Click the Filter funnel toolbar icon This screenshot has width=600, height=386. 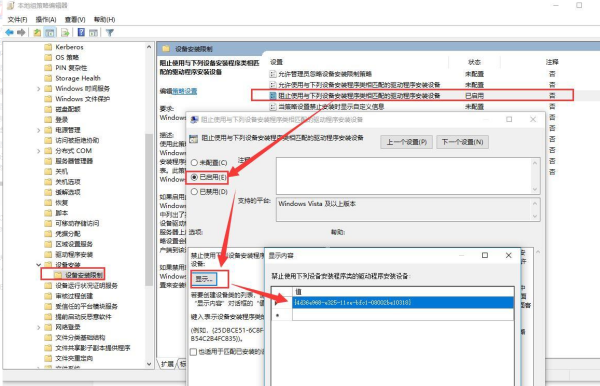[110, 33]
